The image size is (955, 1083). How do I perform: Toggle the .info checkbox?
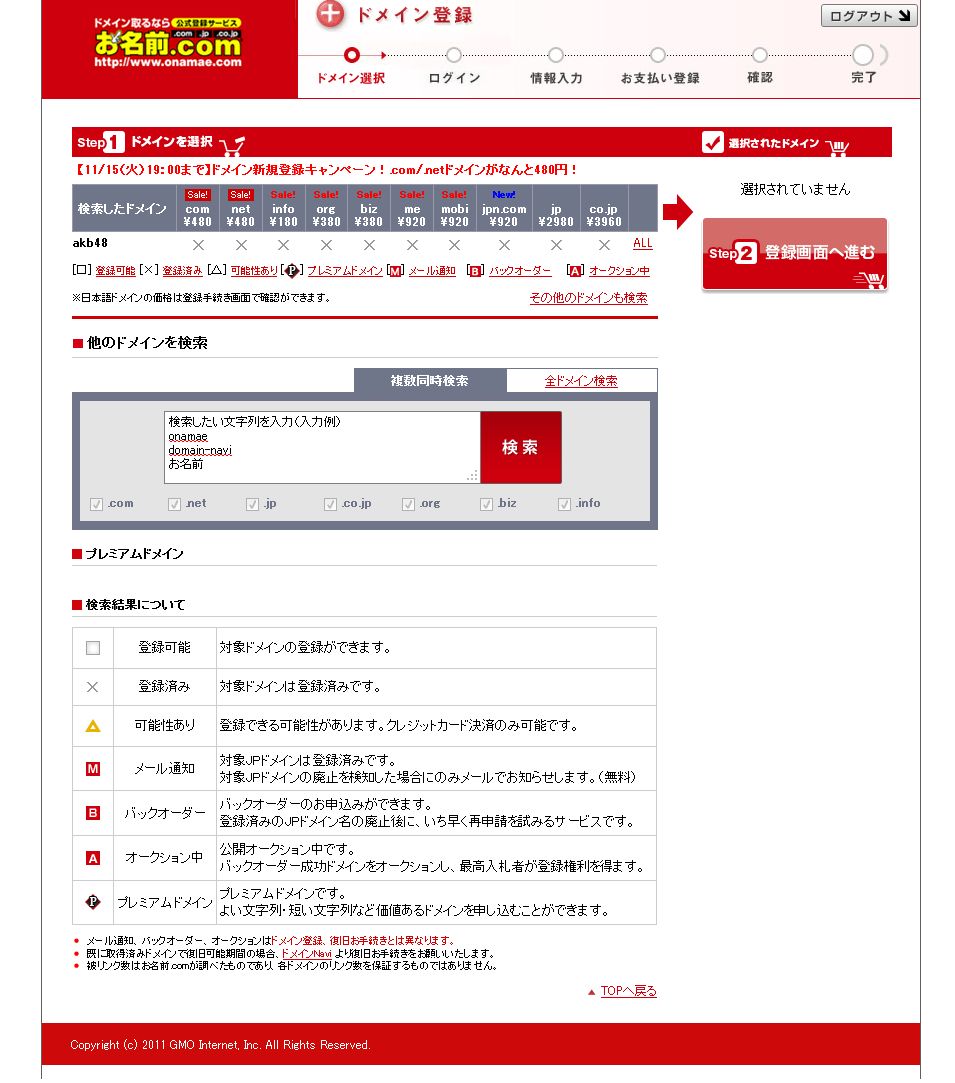click(564, 505)
